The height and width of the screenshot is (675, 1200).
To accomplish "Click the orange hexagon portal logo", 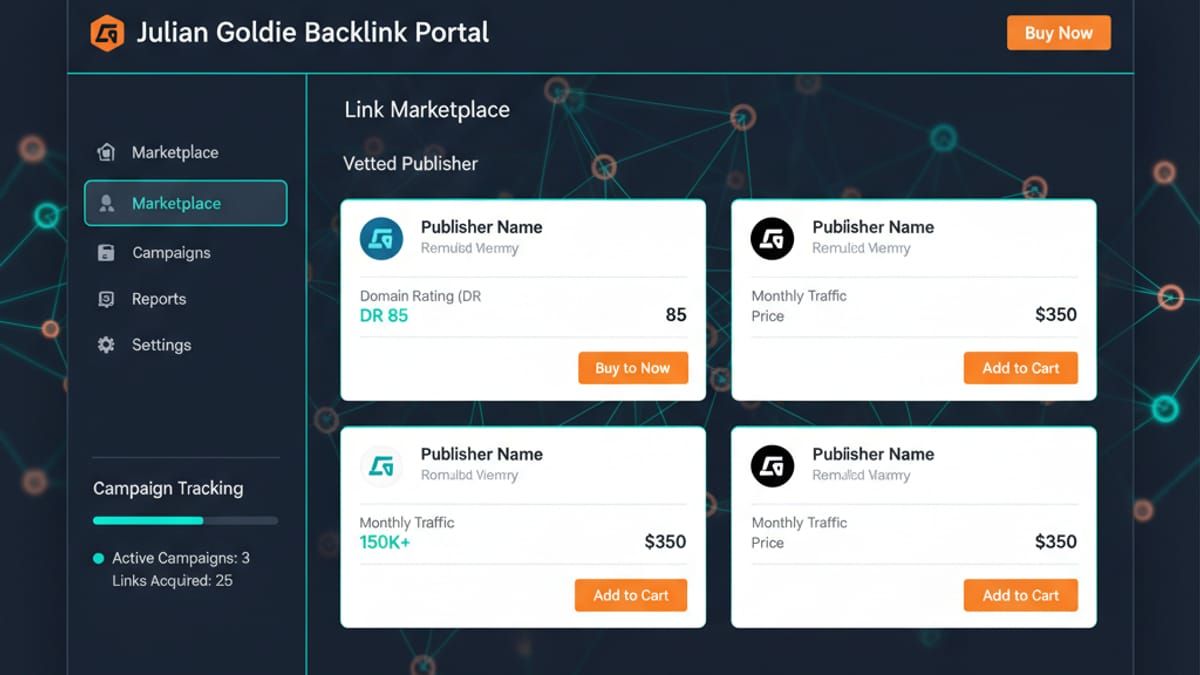I will coord(107,33).
